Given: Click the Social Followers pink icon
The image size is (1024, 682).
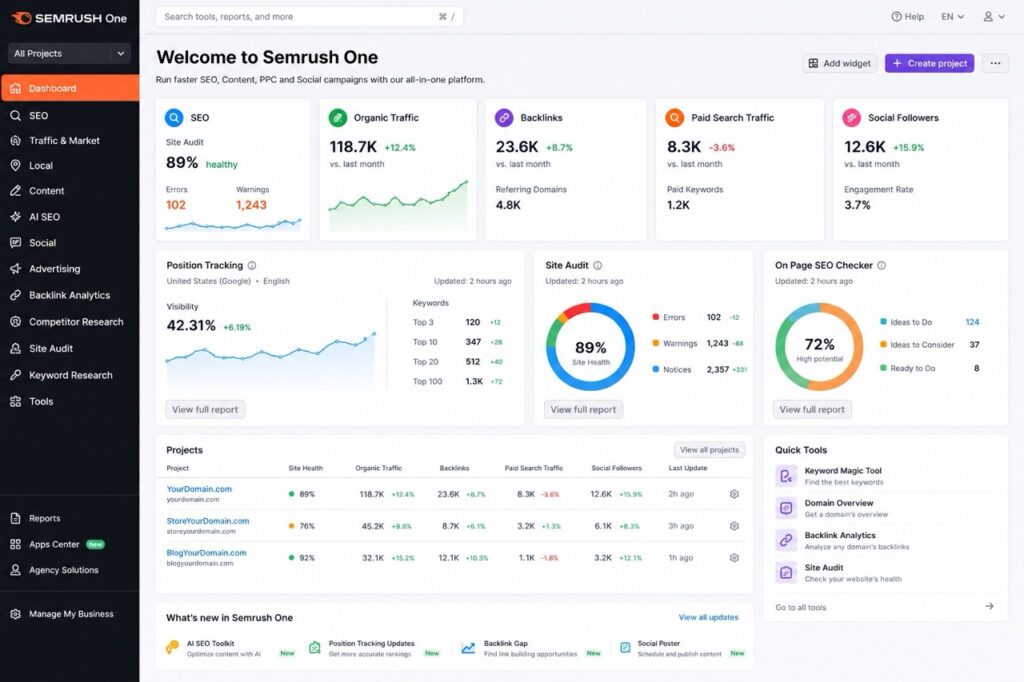Looking at the screenshot, I should (851, 118).
